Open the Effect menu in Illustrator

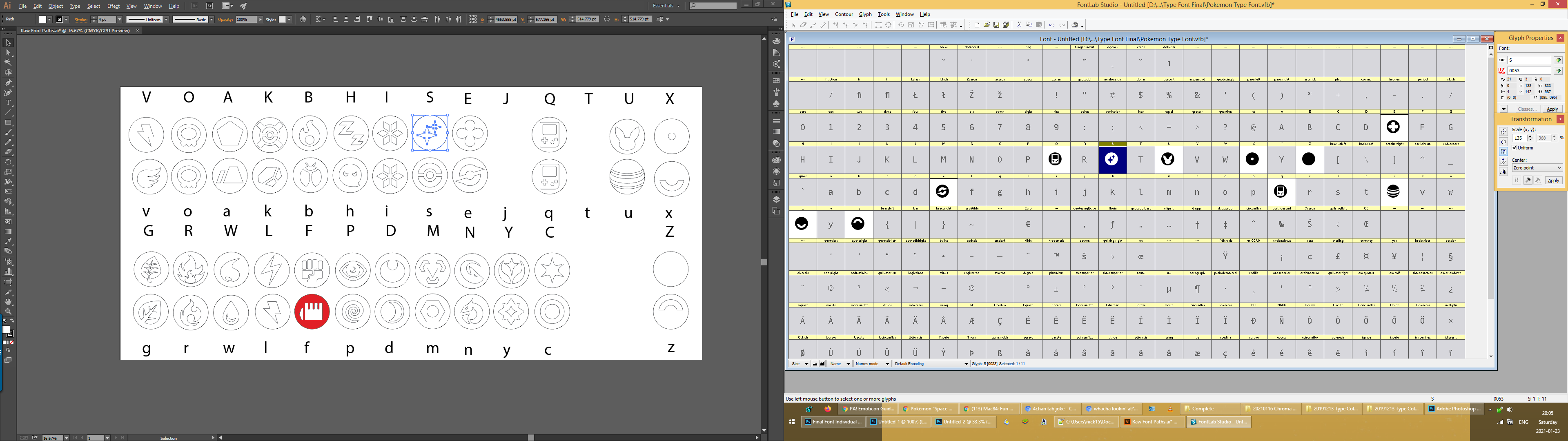[x=113, y=6]
